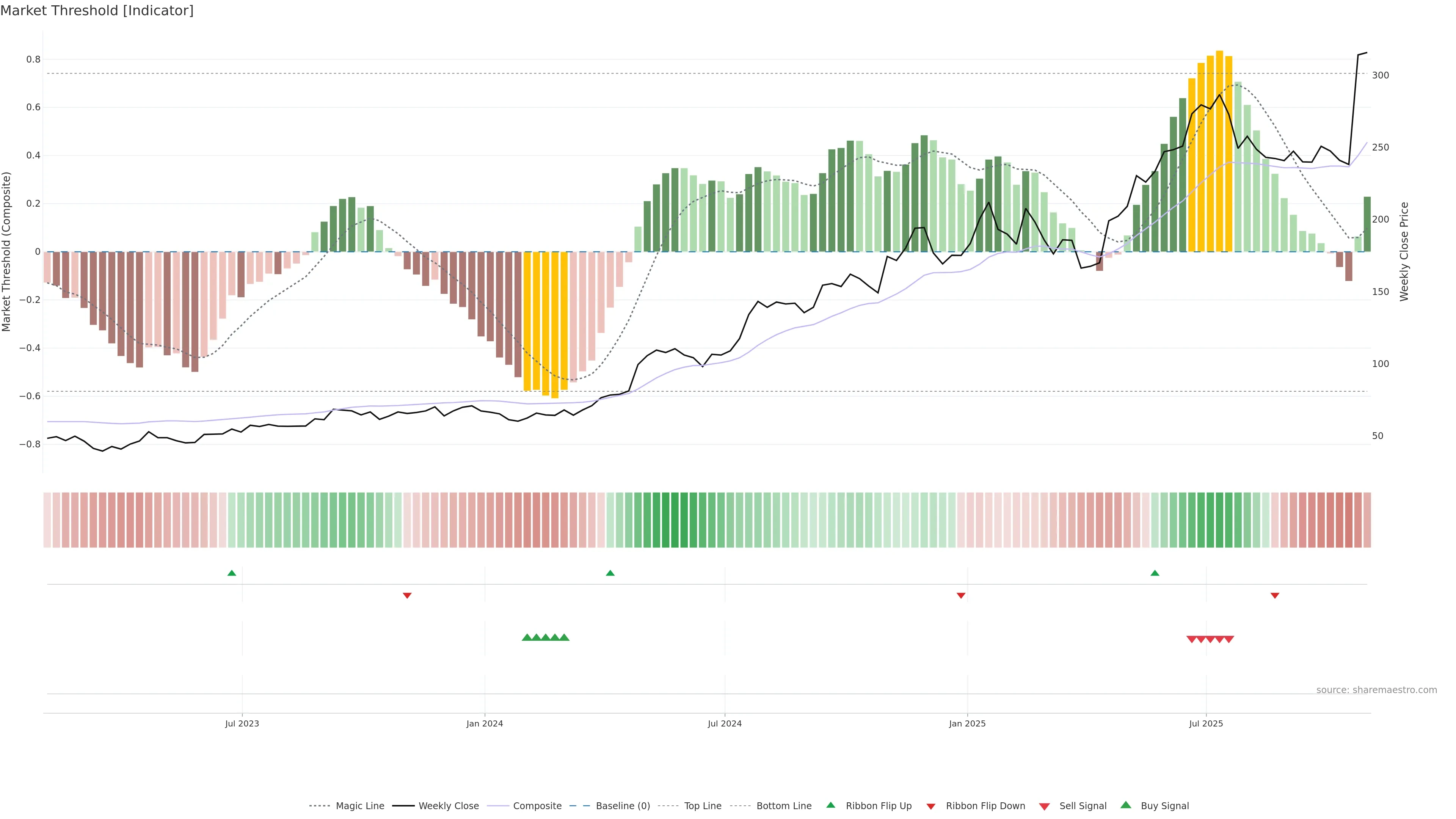The height and width of the screenshot is (819, 1456).
Task: Click the red Ribbon Flip Down legend triangle
Action: [931, 806]
